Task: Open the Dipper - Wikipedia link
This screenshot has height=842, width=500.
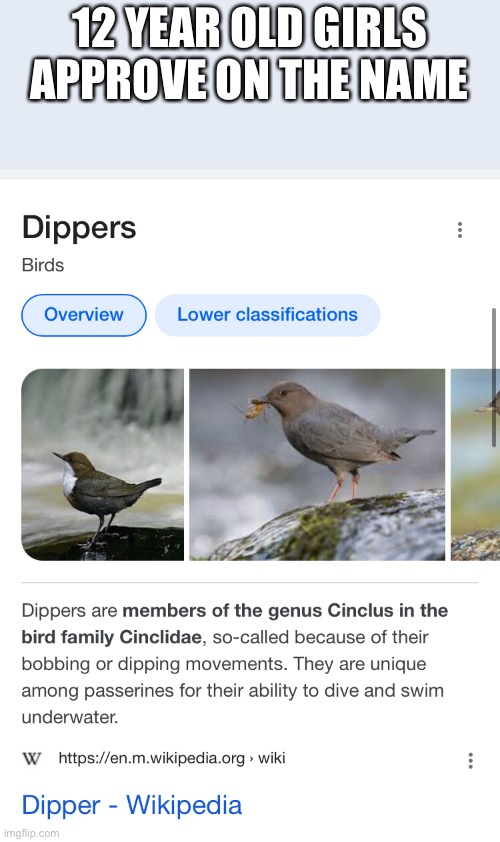Action: pos(132,805)
